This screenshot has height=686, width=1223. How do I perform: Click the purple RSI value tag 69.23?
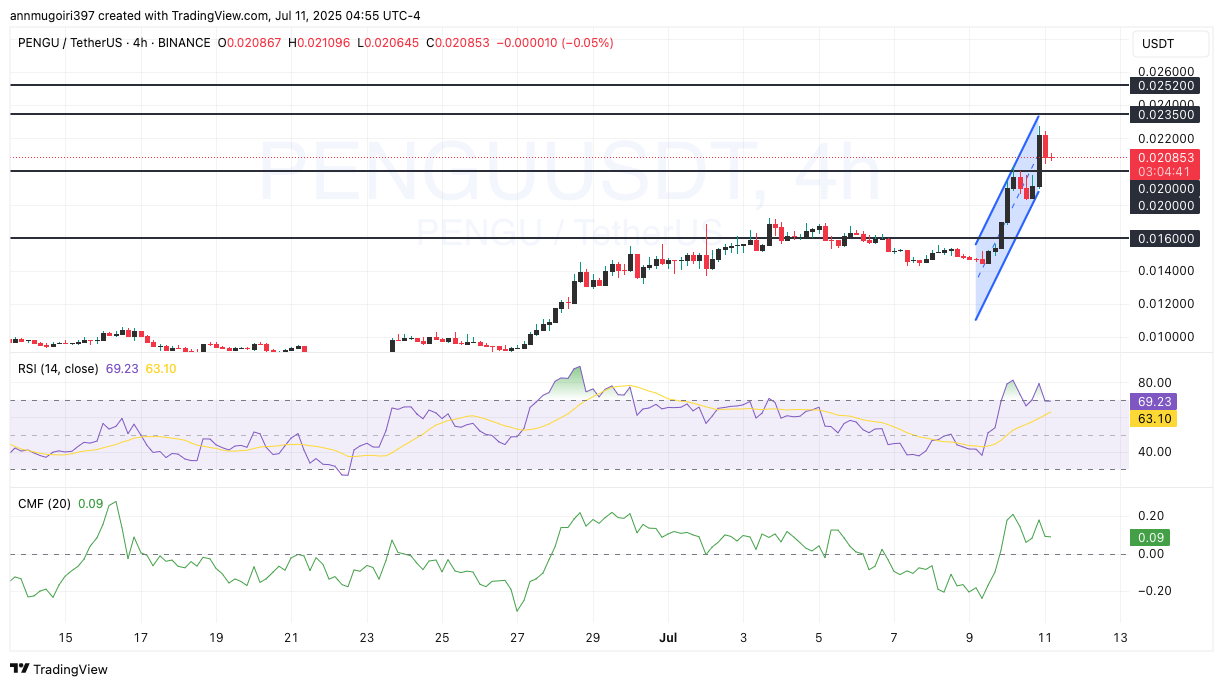(1153, 401)
